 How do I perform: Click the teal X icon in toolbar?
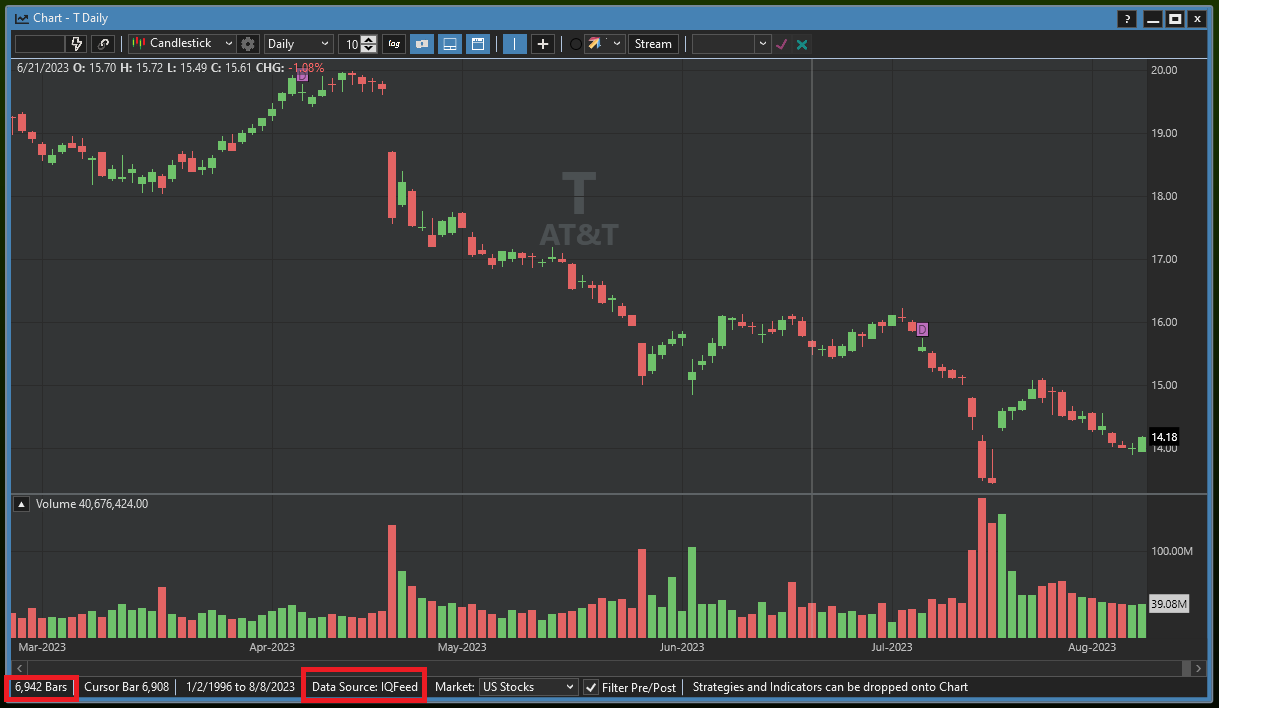click(x=802, y=44)
